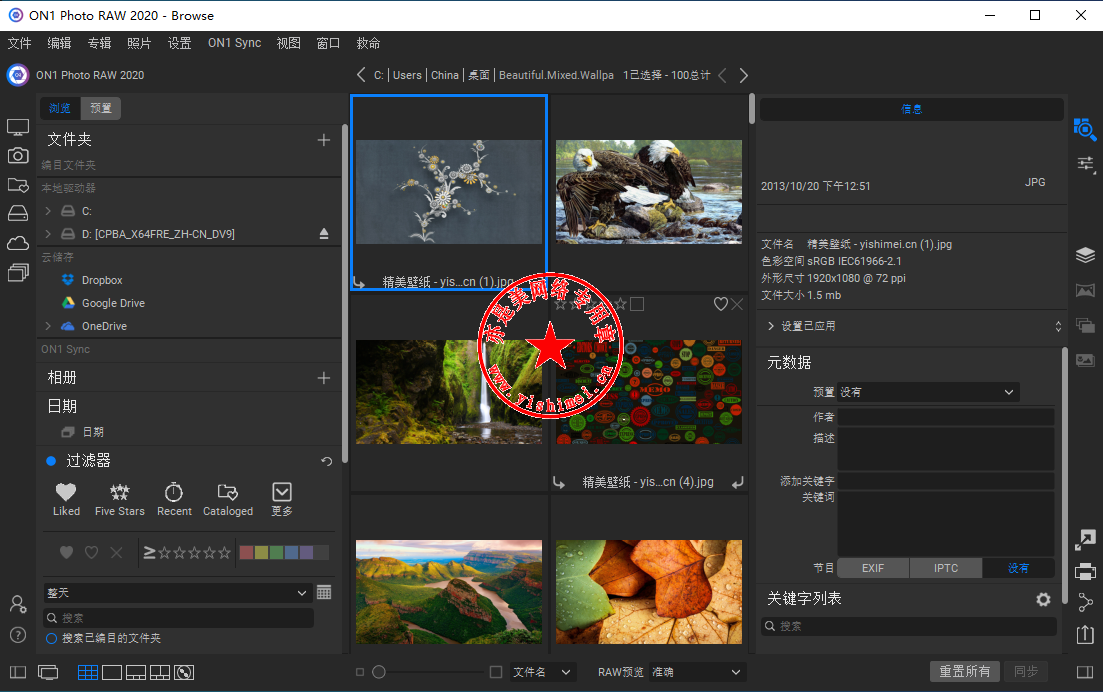Switch to the 预置 tab
This screenshot has height=692, width=1103.
[101, 108]
